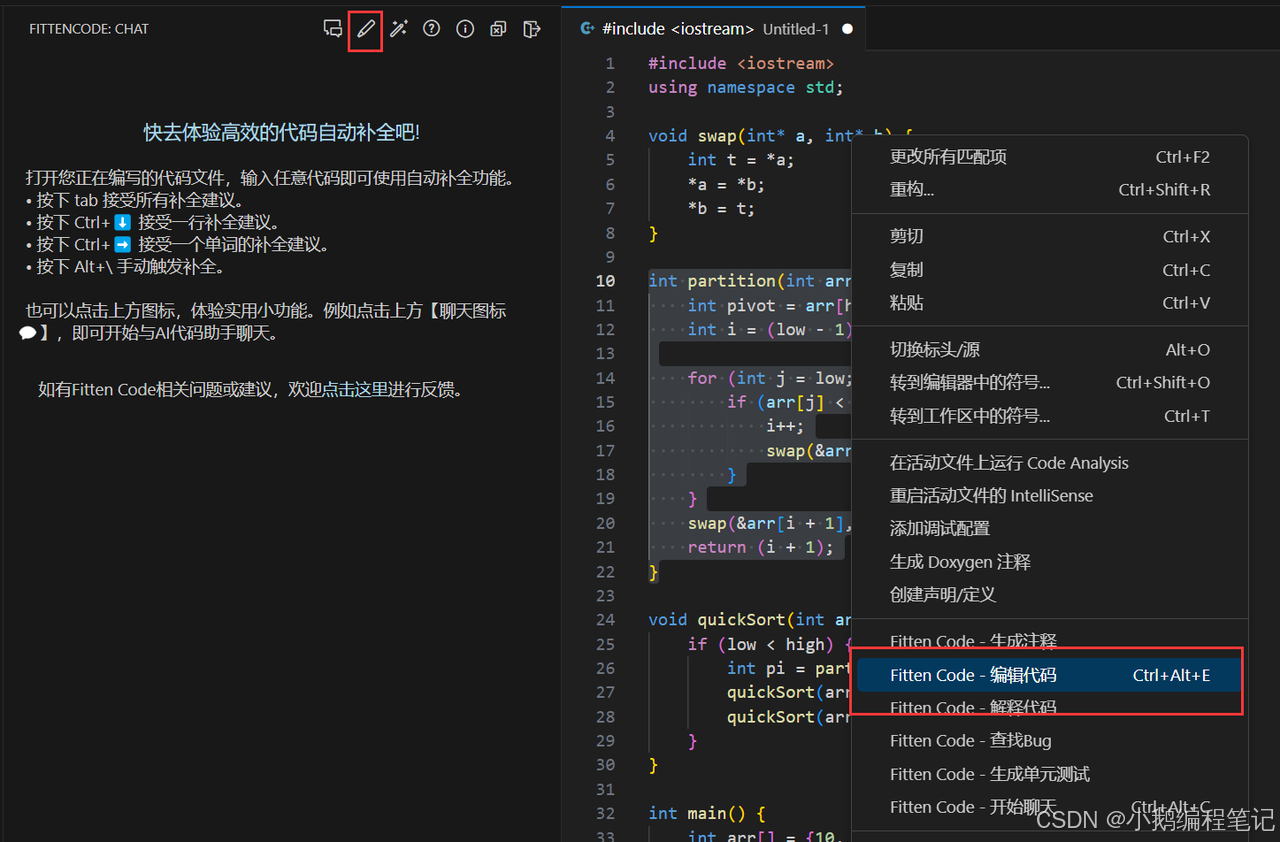
Task: Select 转到工作区中的符号... entry
Action: [x=1050, y=416]
